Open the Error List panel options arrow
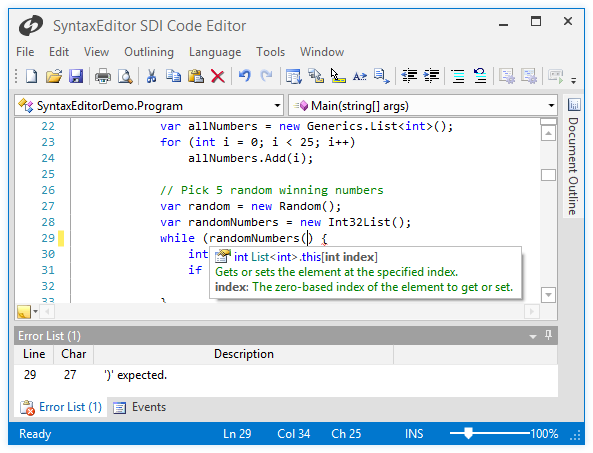The width and height of the screenshot is (593, 453). (533, 336)
